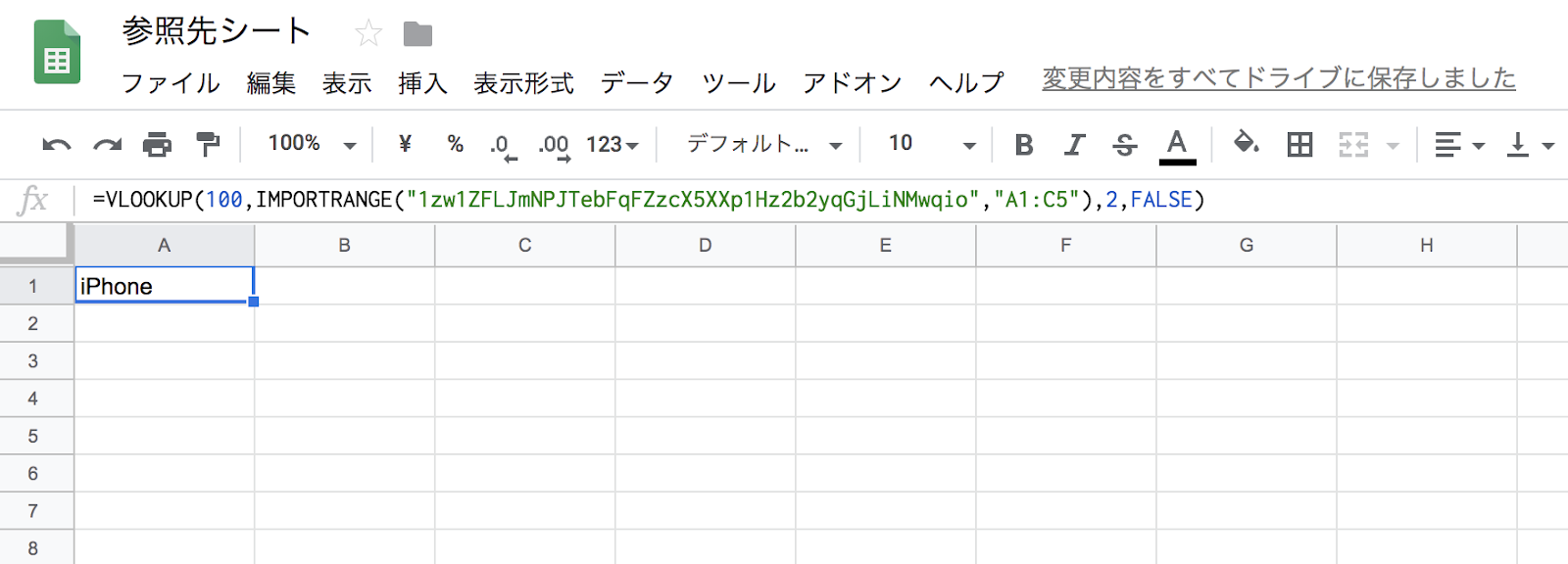Screen dimensions: 1568x564
Task: Toggle bold formatting
Action: point(1024,145)
